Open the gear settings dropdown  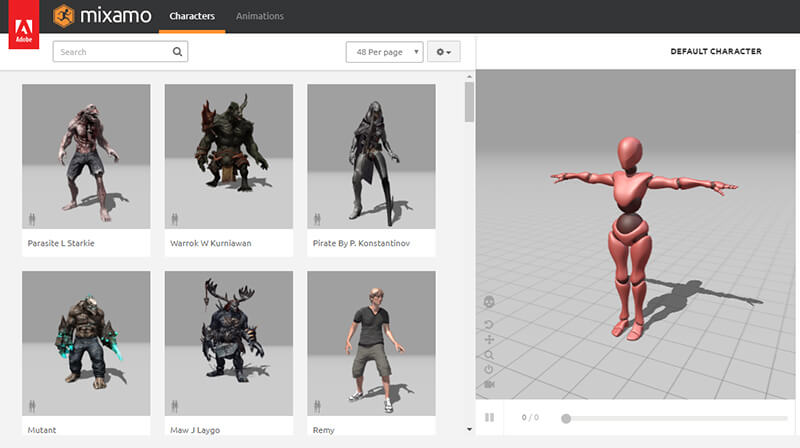(x=443, y=52)
